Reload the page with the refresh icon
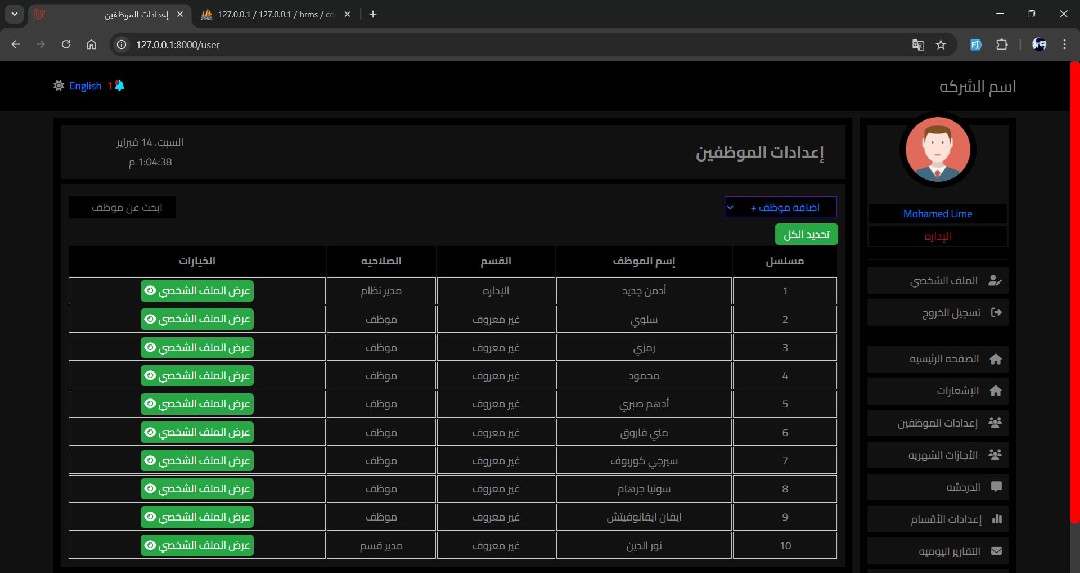The width and height of the screenshot is (1080, 573). coord(66,44)
